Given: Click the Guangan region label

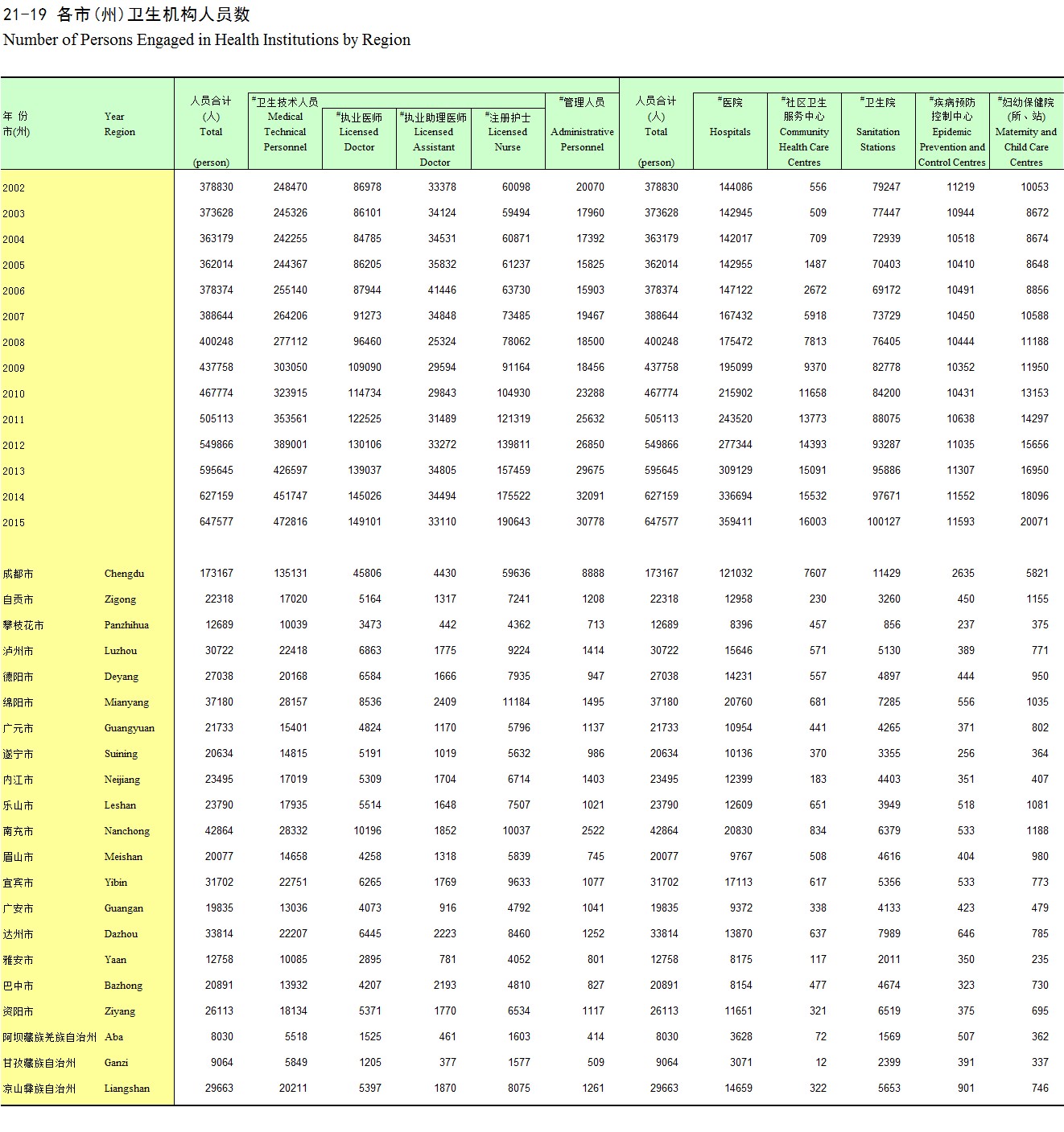Looking at the screenshot, I should coord(124,908).
